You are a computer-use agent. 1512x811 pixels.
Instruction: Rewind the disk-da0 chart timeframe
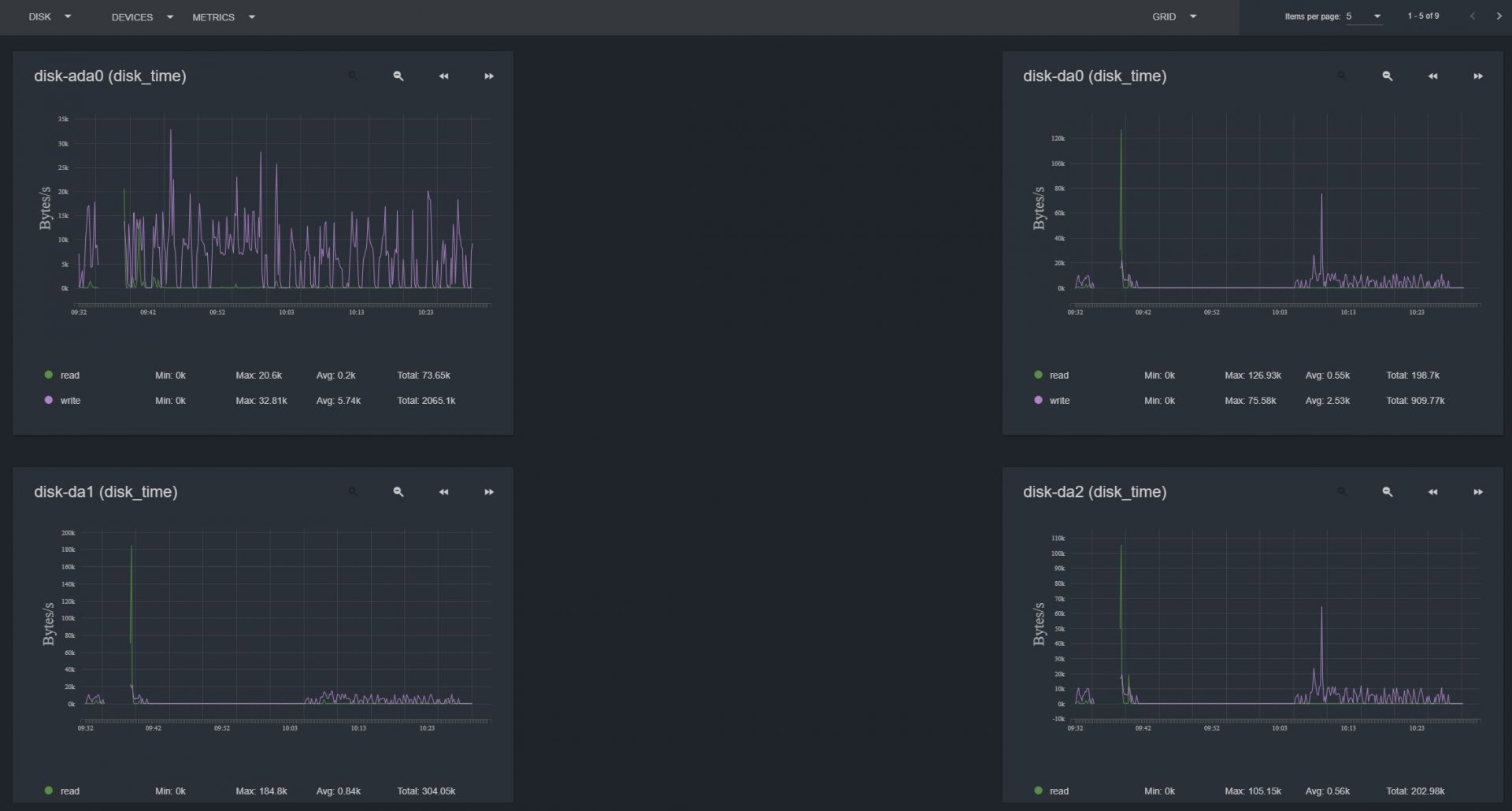pyautogui.click(x=1432, y=76)
